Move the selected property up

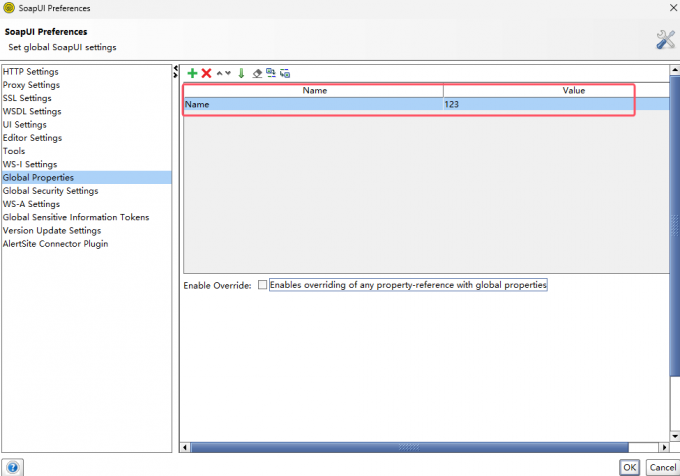tap(219, 73)
